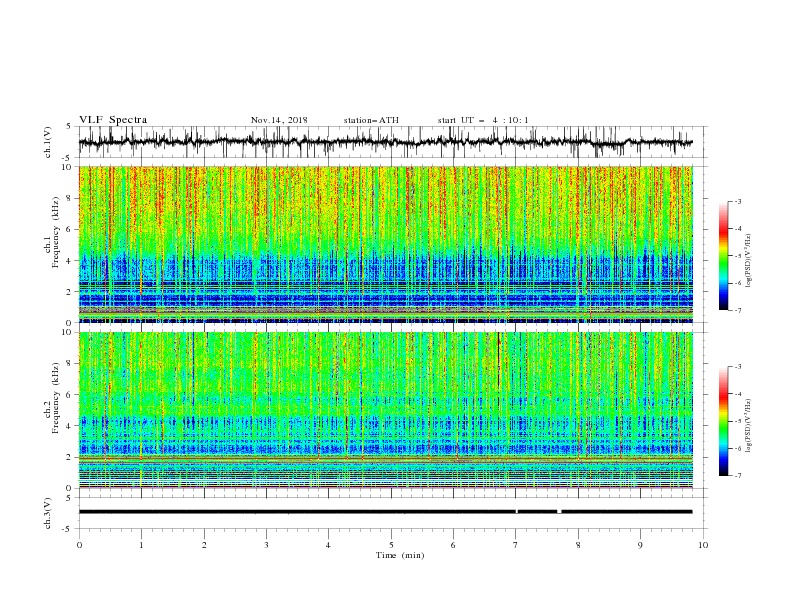
Task: Click the time axis tick label "10"
Action: click(703, 545)
